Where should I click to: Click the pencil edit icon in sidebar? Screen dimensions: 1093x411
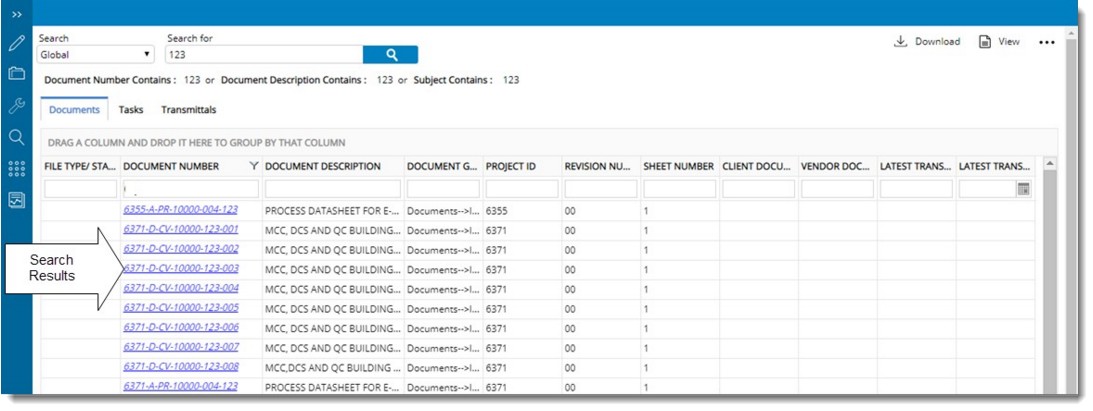point(16,43)
